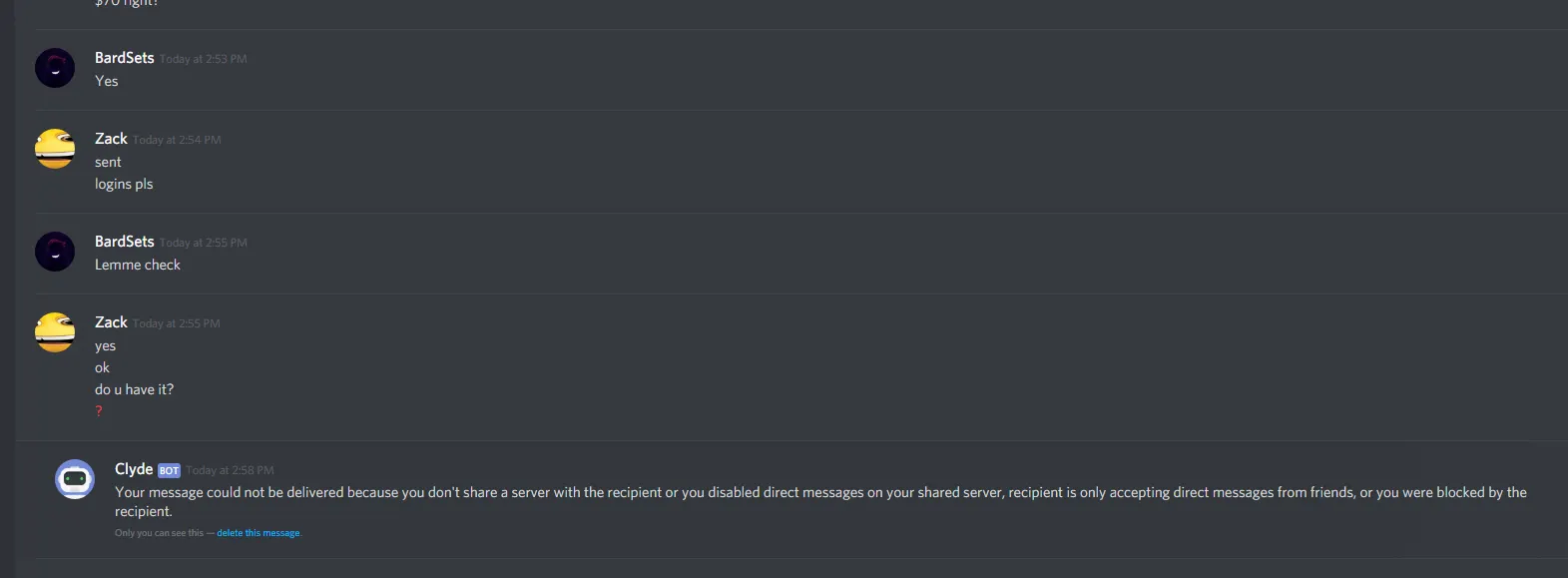Click the BOT badge next to Clyde
Viewport: 1568px width, 578px height.
coord(169,470)
